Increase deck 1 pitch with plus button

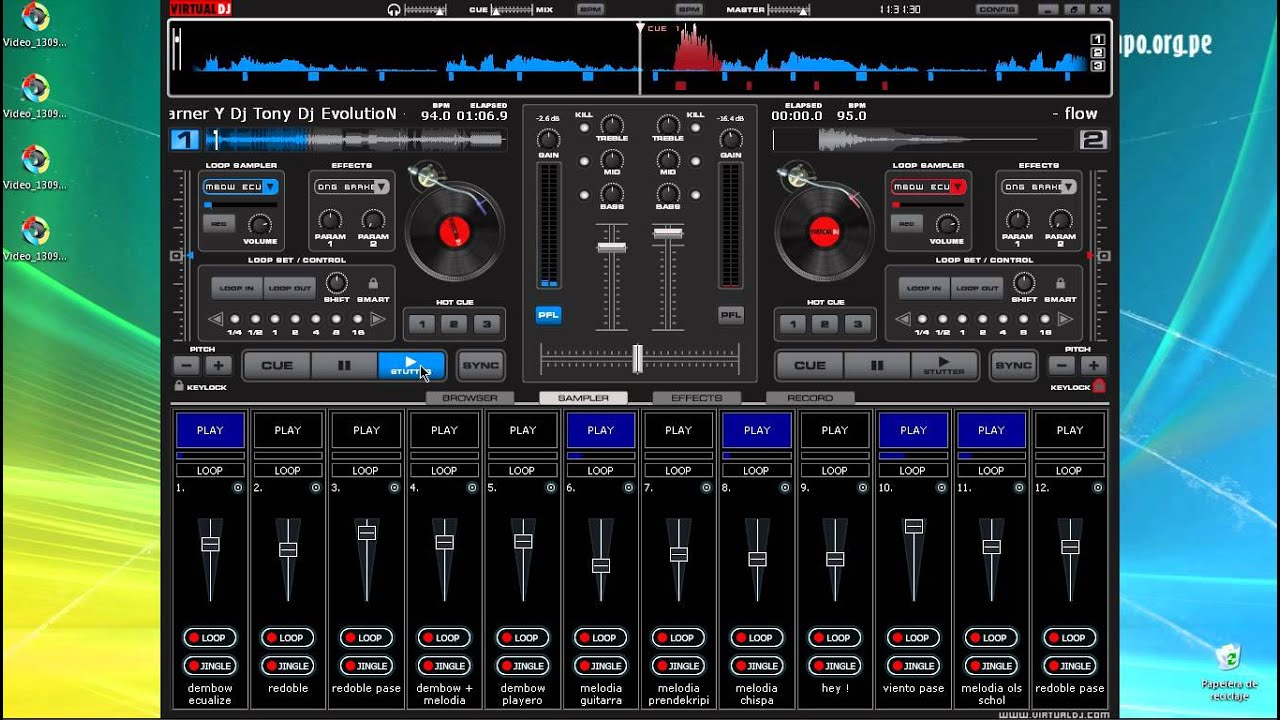(219, 366)
